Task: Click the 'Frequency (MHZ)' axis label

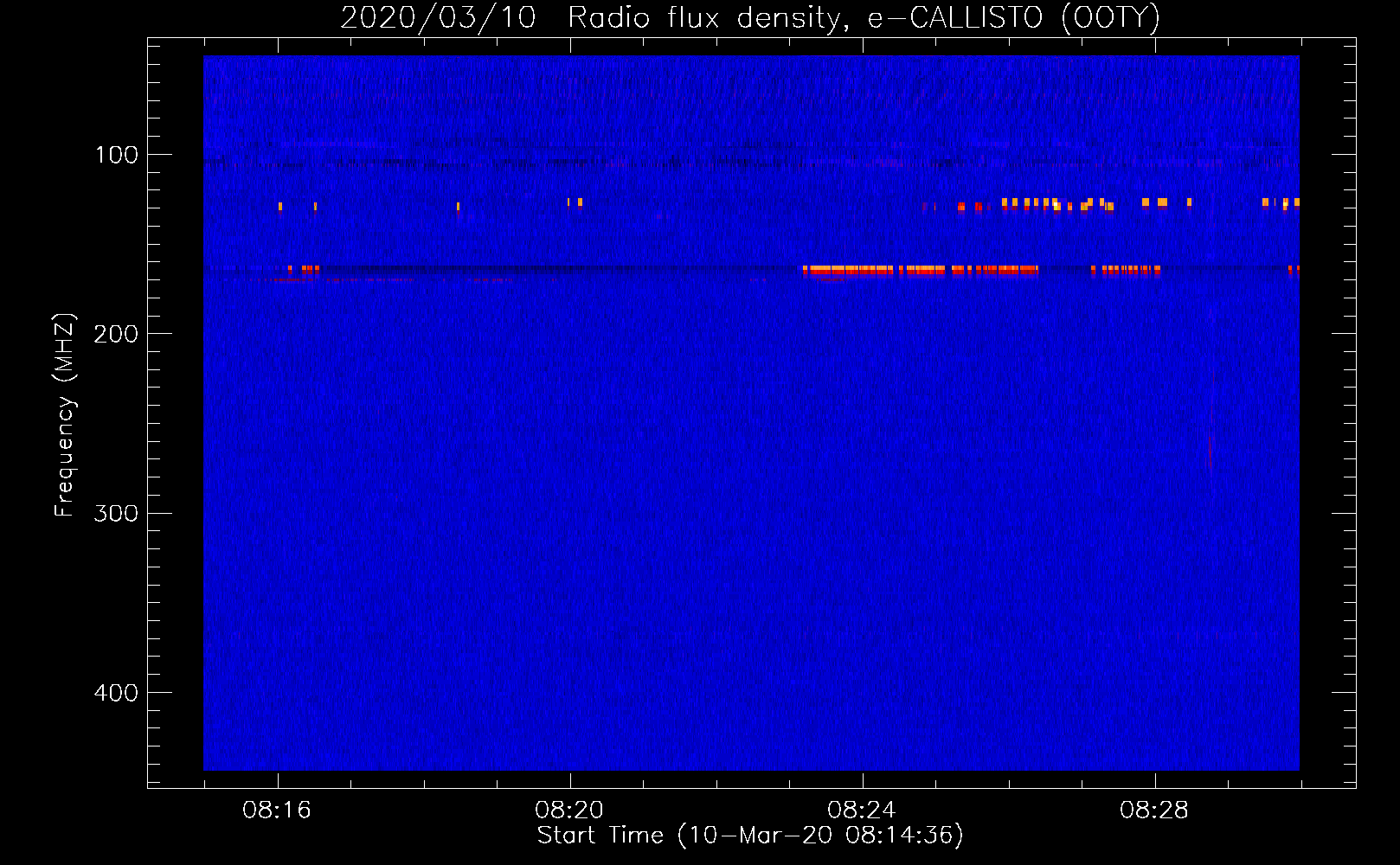Action: tap(65, 415)
